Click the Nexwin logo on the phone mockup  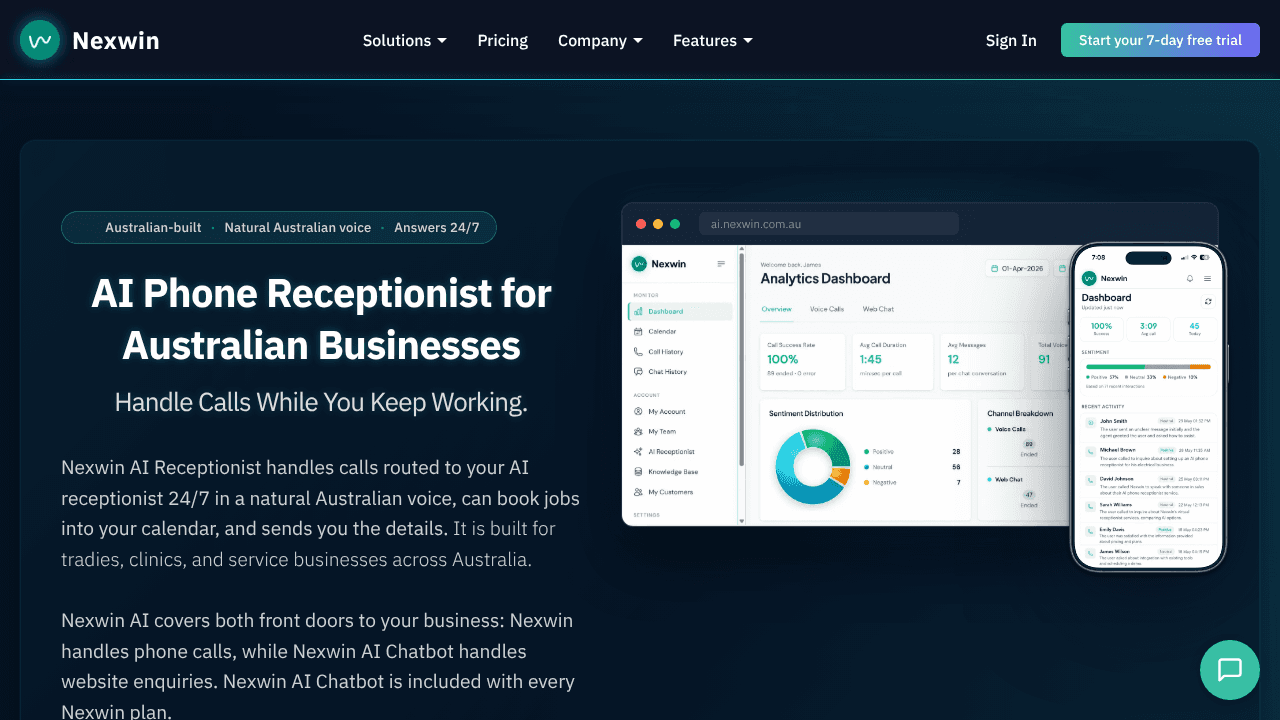pyautogui.click(x=1089, y=278)
